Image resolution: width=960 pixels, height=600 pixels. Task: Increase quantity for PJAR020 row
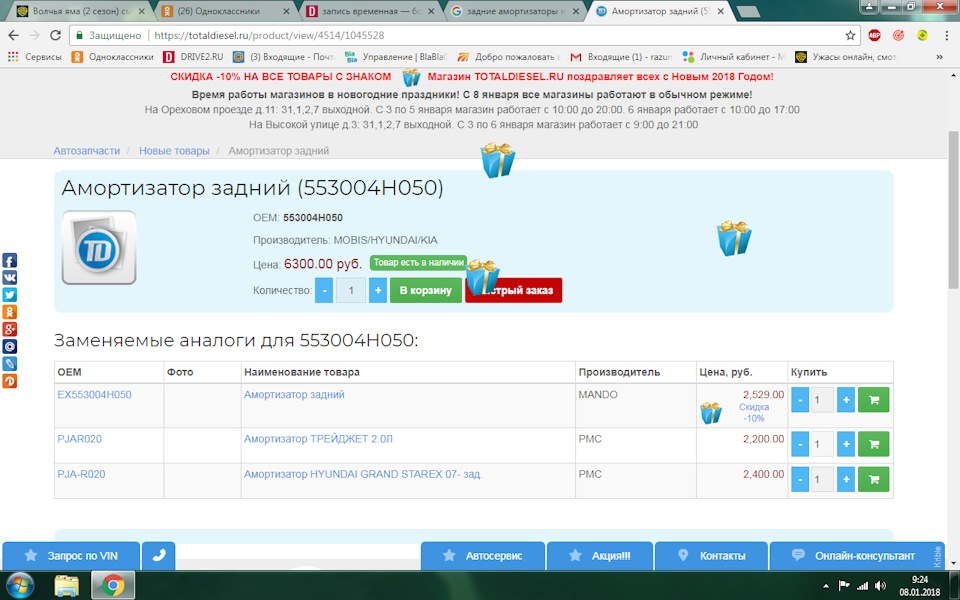tap(846, 444)
